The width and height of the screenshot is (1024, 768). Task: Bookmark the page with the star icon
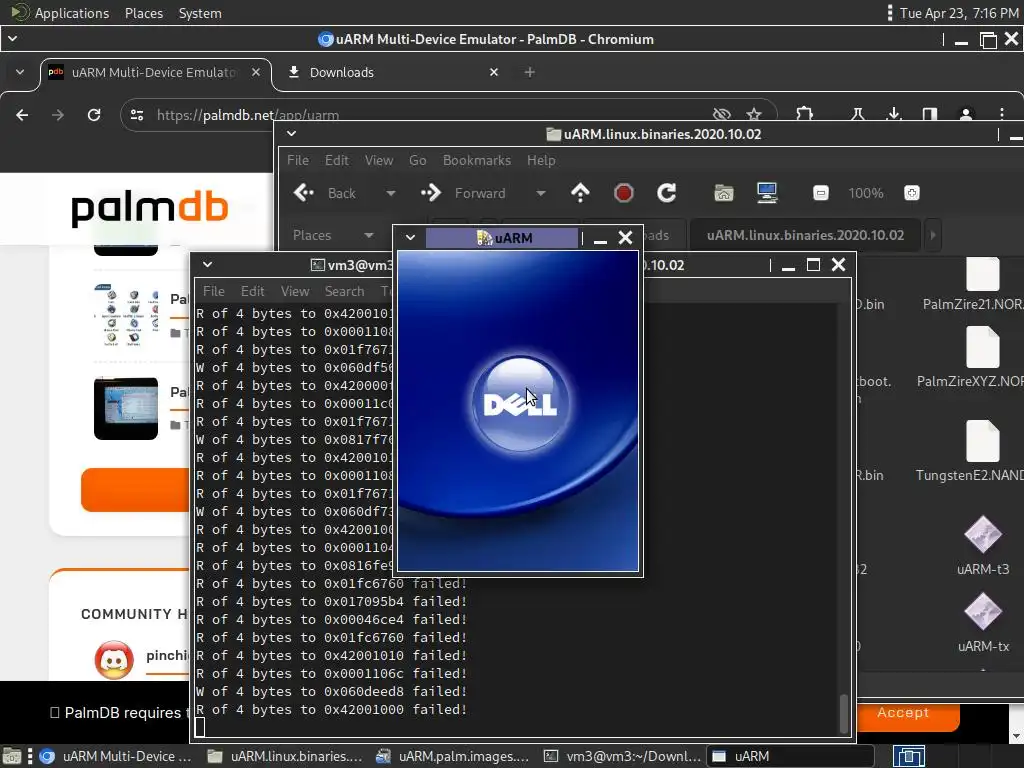tap(754, 115)
